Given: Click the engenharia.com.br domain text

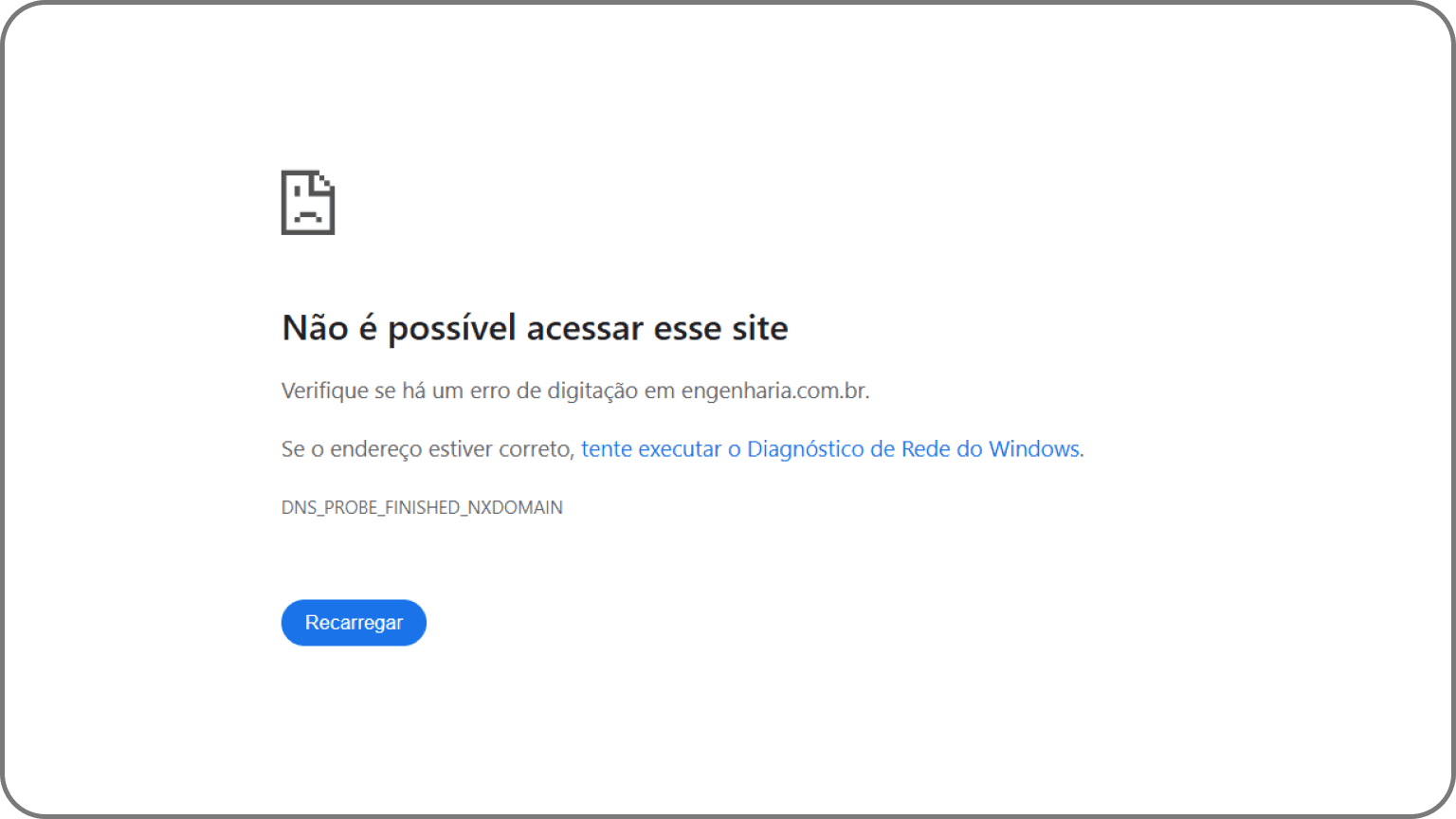Looking at the screenshot, I should coord(773,391).
